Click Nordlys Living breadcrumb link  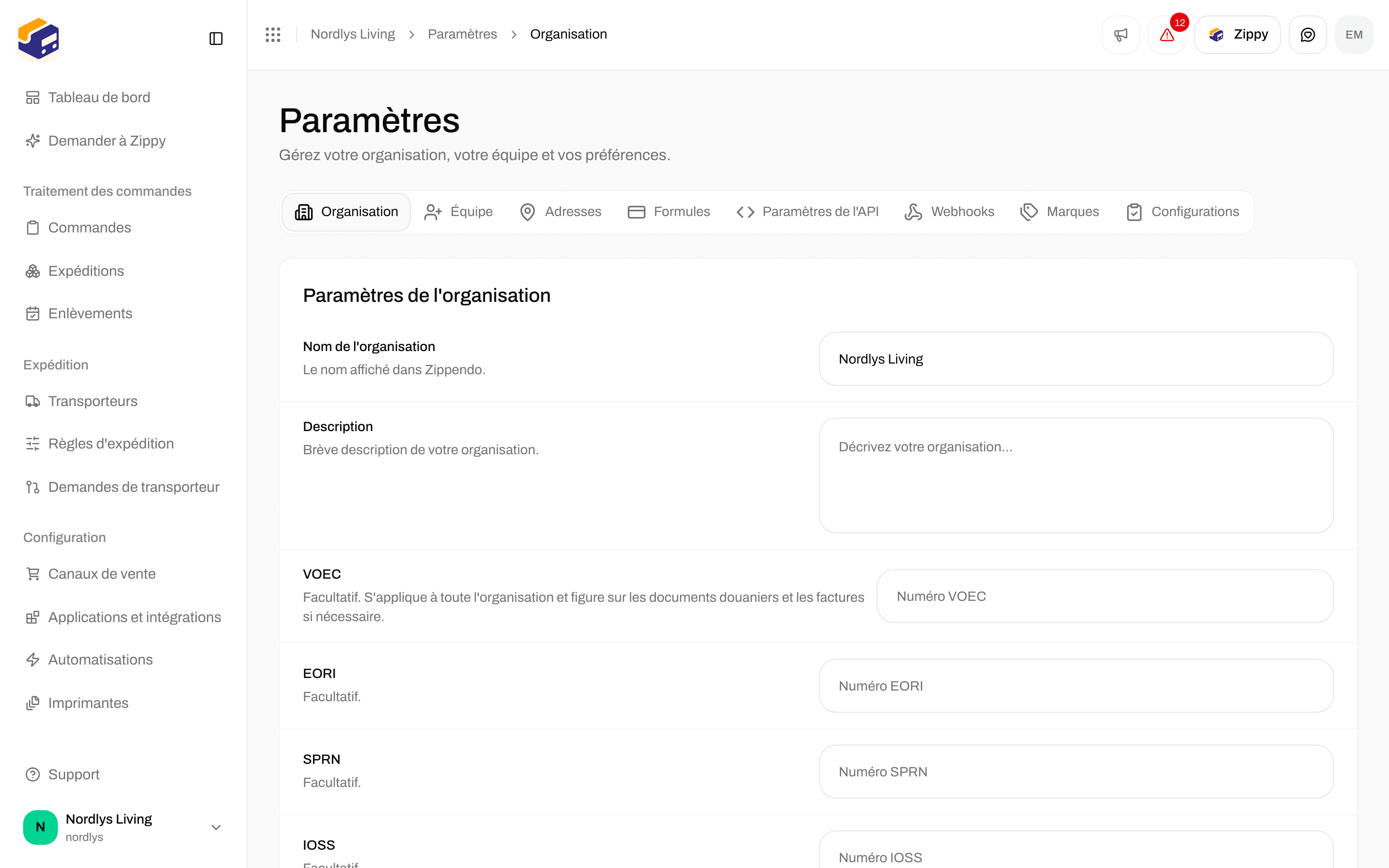point(353,34)
